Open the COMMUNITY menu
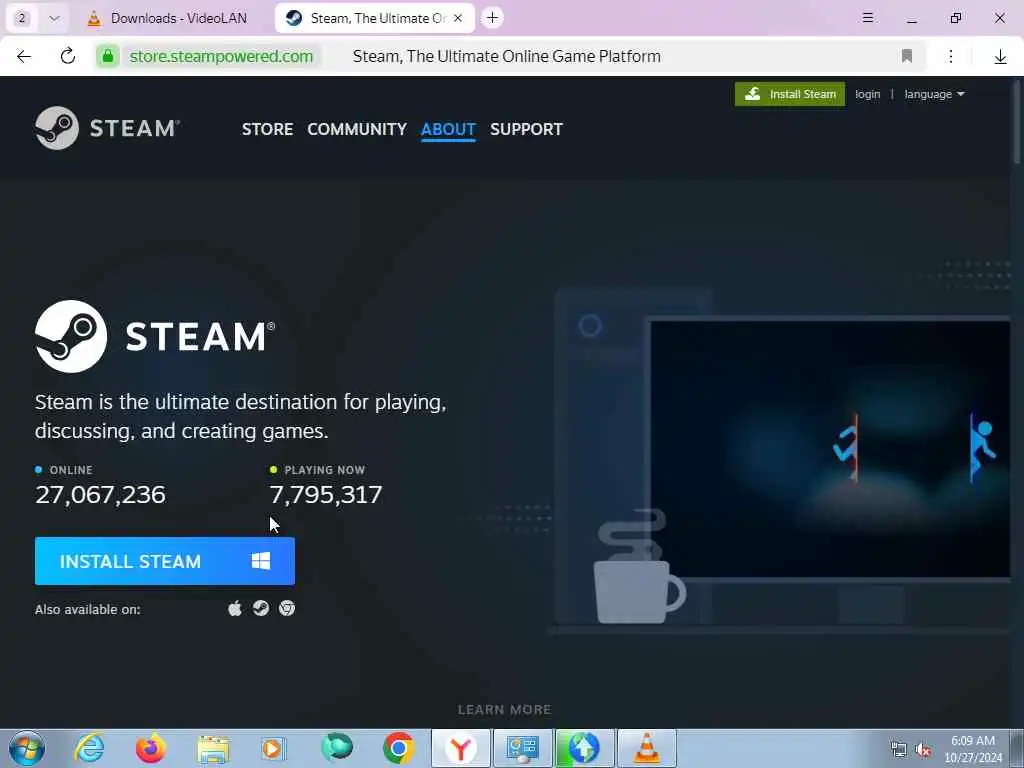Viewport: 1024px width, 768px height. click(357, 129)
